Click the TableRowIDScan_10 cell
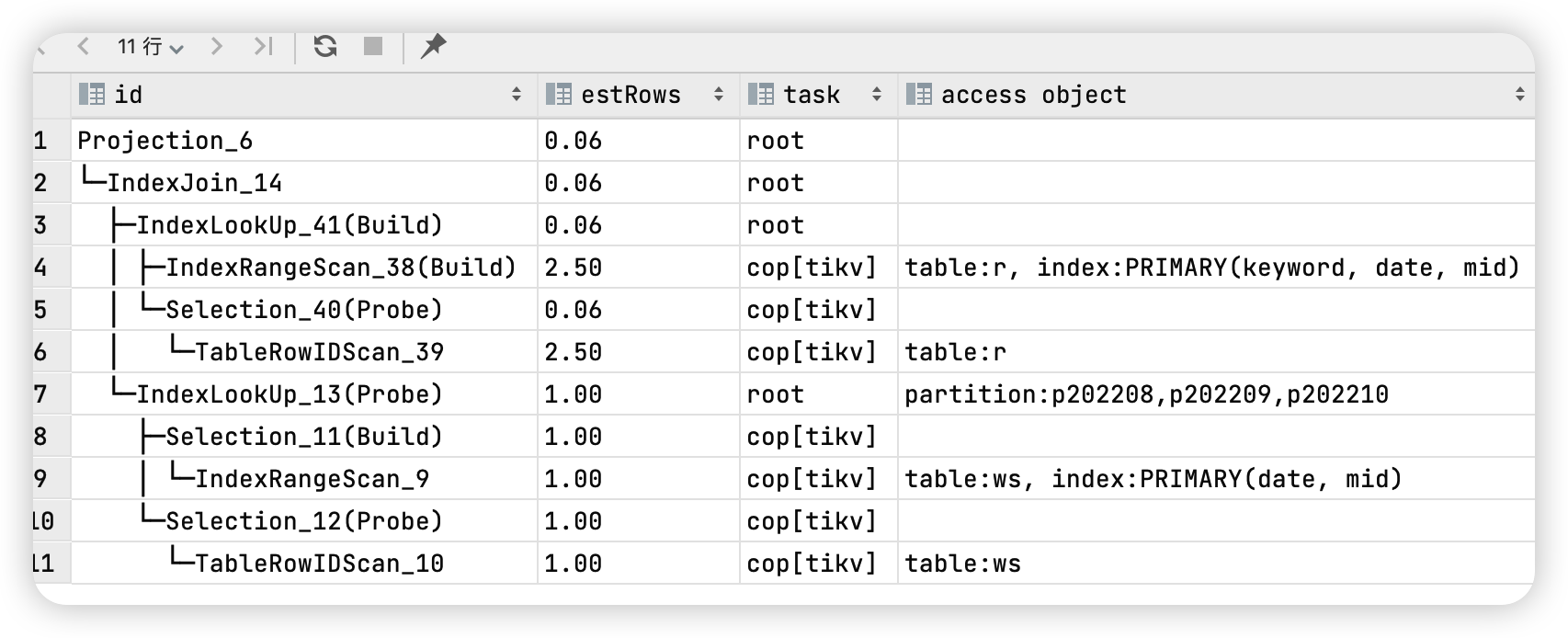 click(319, 564)
